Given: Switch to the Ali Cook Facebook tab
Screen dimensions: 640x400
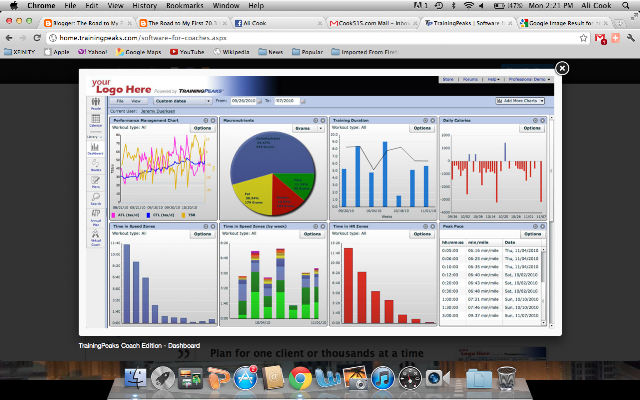Looking at the screenshot, I should [278, 23].
